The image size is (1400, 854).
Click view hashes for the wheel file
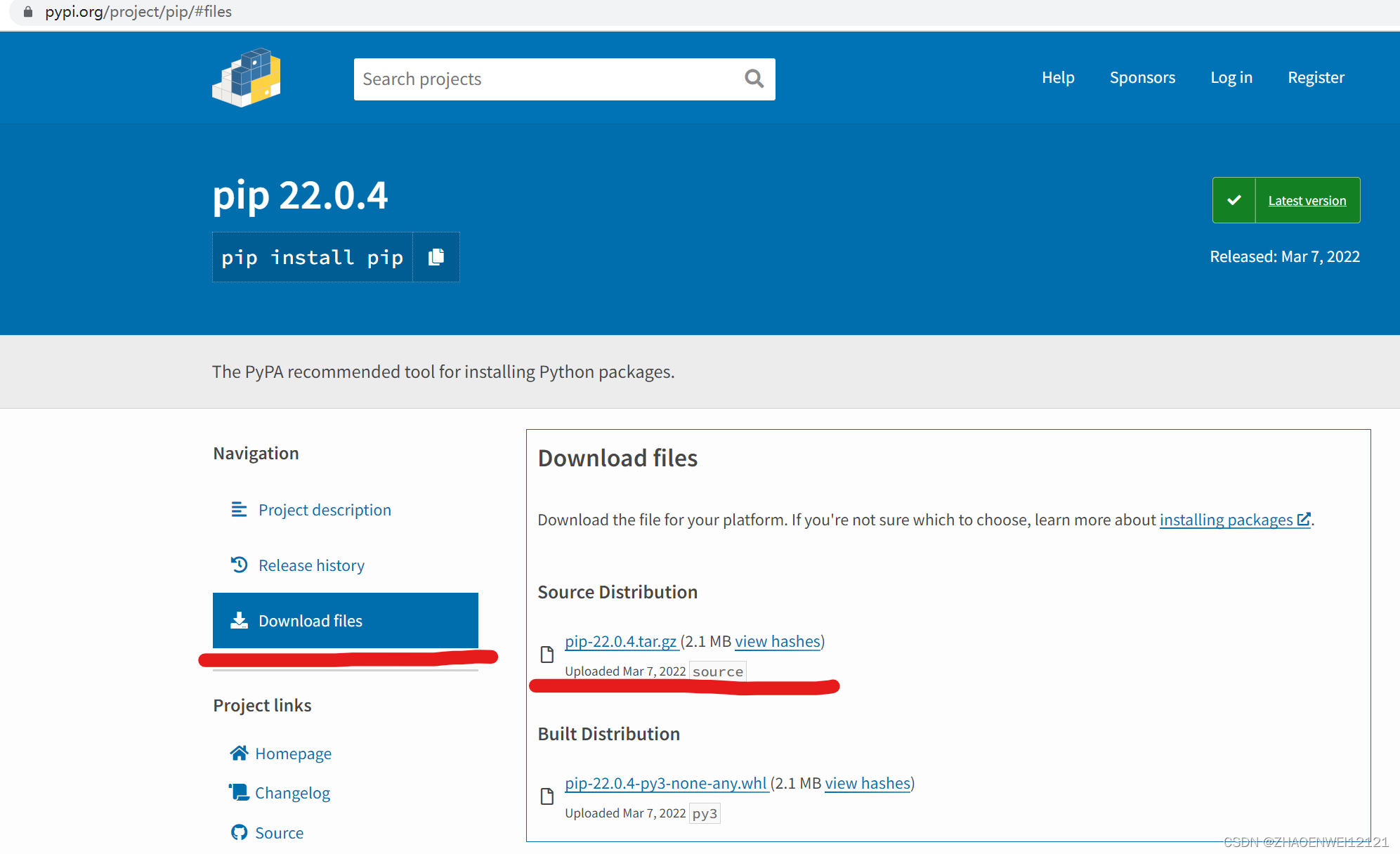coord(868,783)
